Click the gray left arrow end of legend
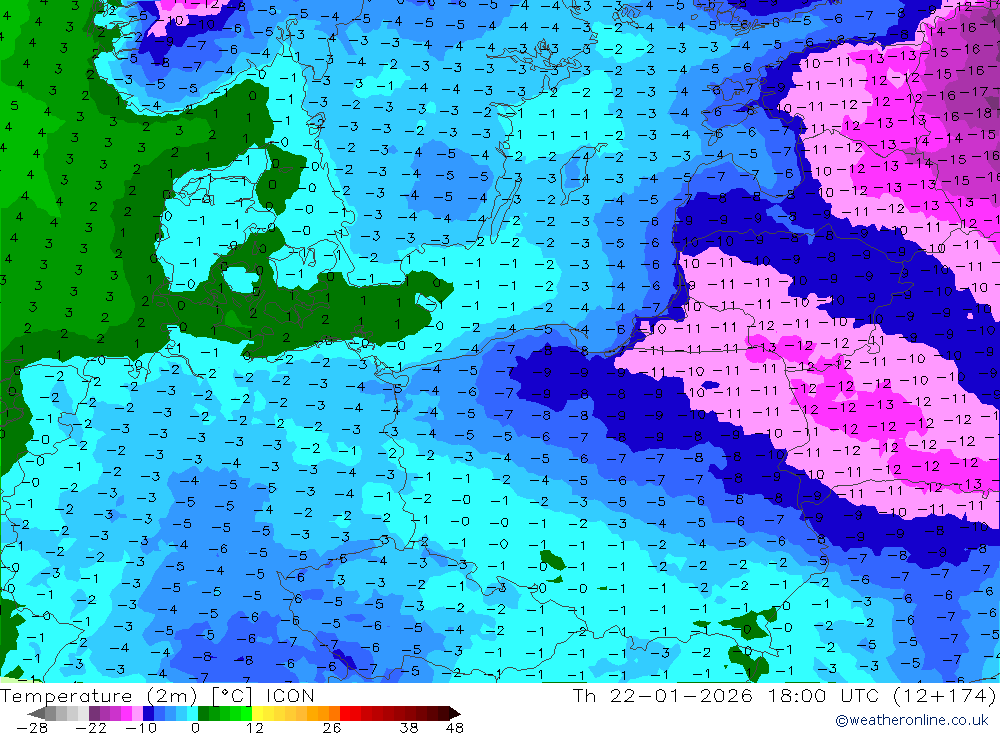This screenshot has height=733, width=1000. [x=36, y=713]
